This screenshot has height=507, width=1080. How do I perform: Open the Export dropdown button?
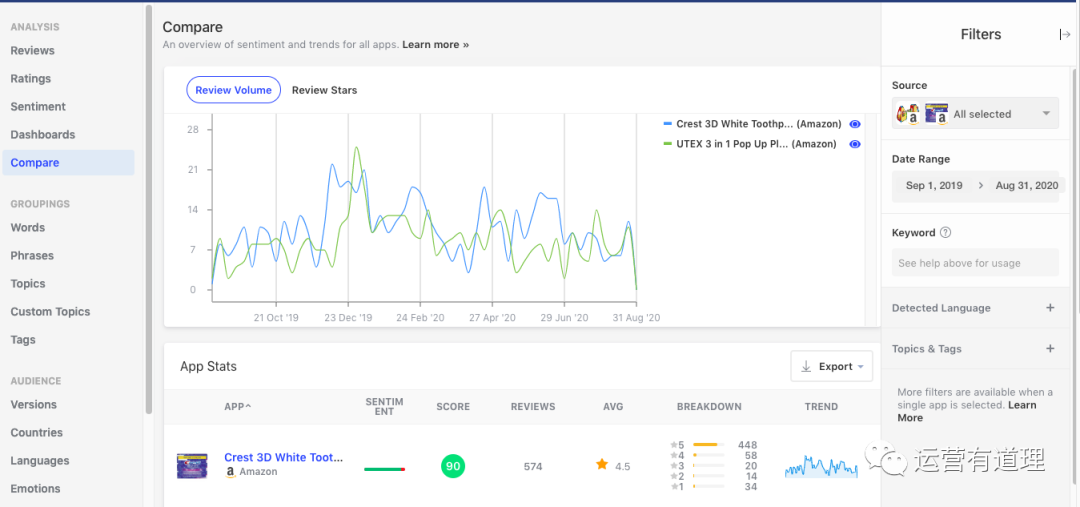pyautogui.click(x=832, y=367)
